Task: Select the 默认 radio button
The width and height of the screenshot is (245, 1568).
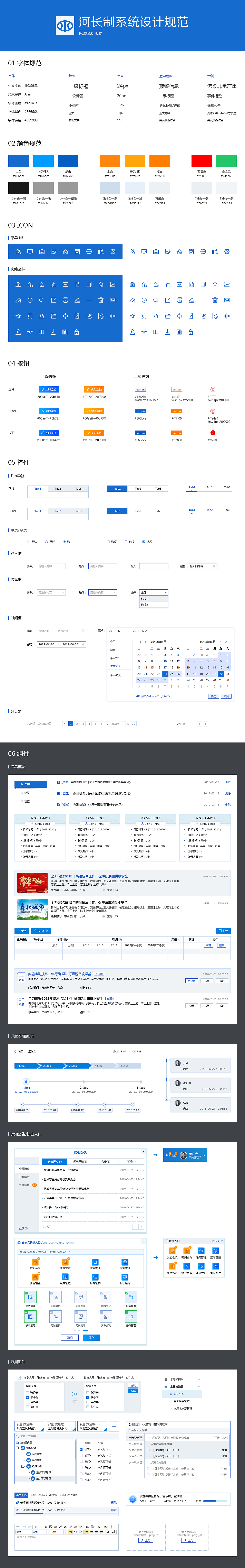Action: [x=29, y=542]
